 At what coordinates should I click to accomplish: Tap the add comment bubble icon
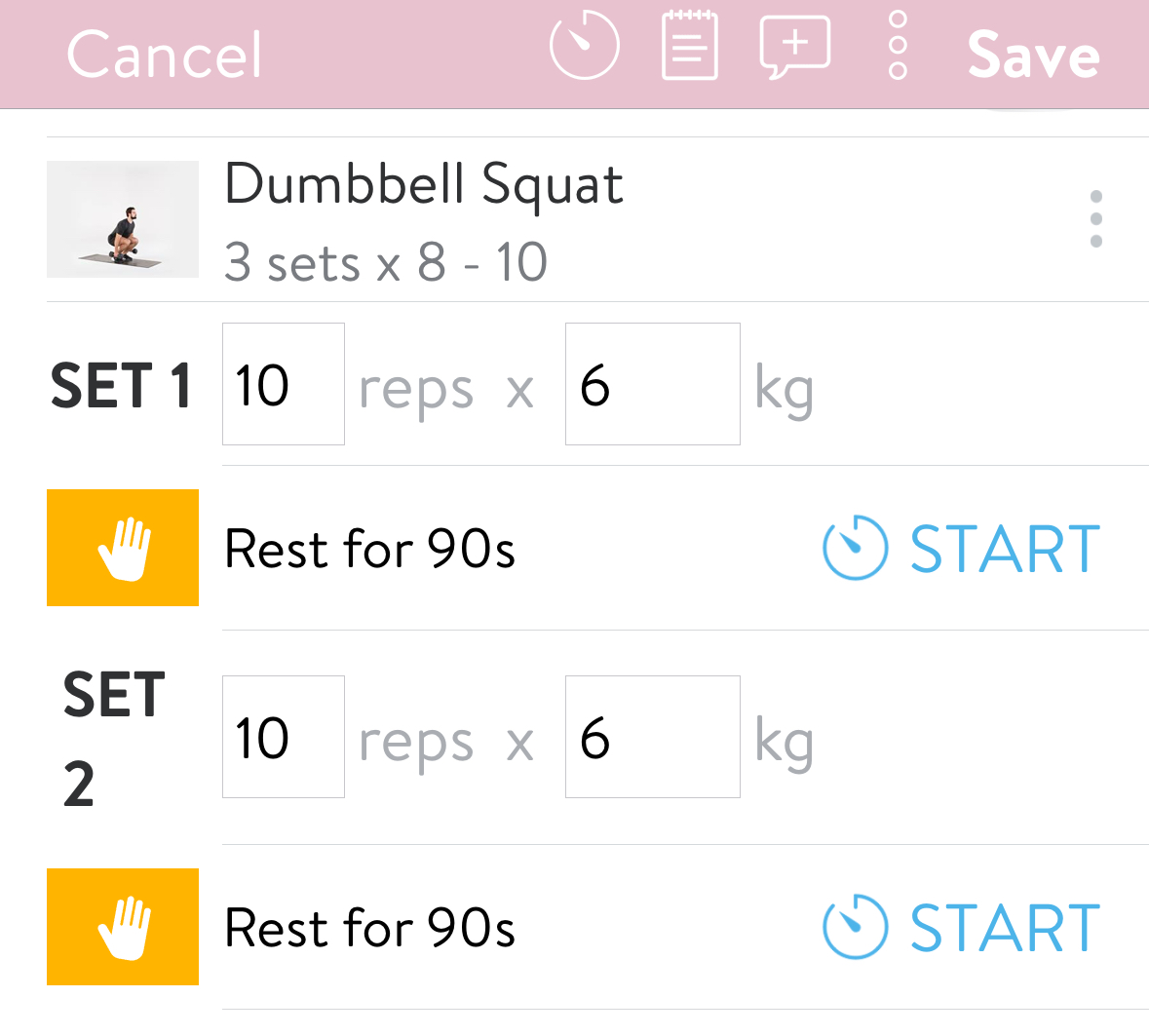(794, 46)
